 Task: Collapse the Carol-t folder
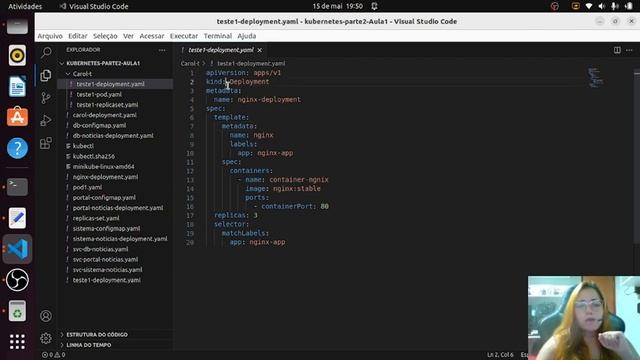point(82,74)
